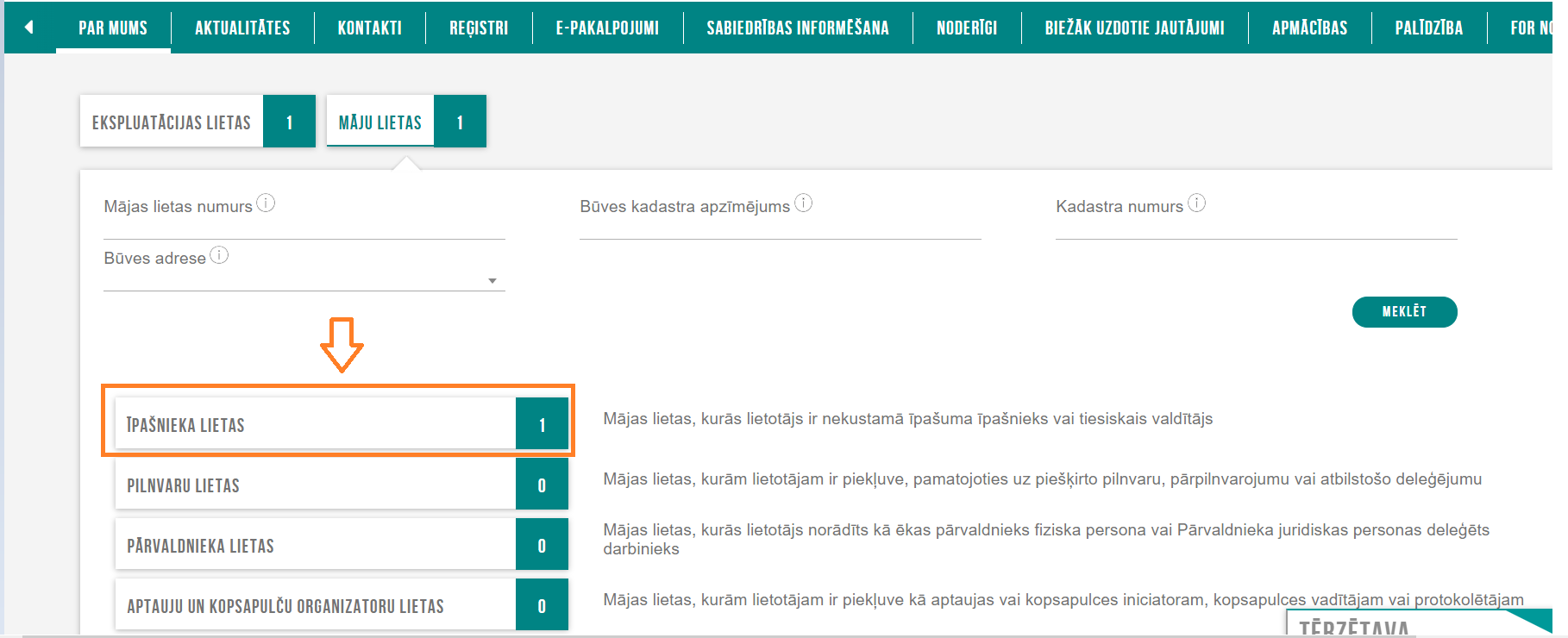The width and height of the screenshot is (1568, 638).
Task: Expand the Būves adrese dropdown
Action: pyautogui.click(x=492, y=281)
